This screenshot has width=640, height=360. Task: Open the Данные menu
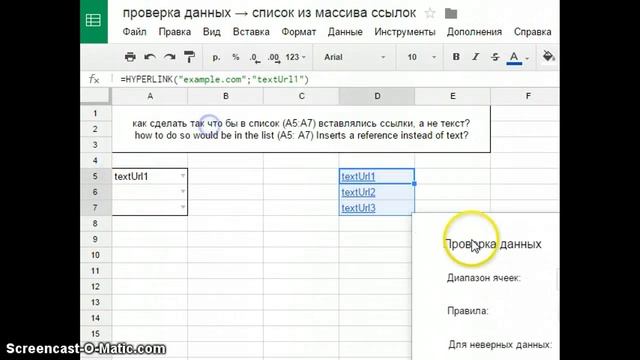pos(345,32)
